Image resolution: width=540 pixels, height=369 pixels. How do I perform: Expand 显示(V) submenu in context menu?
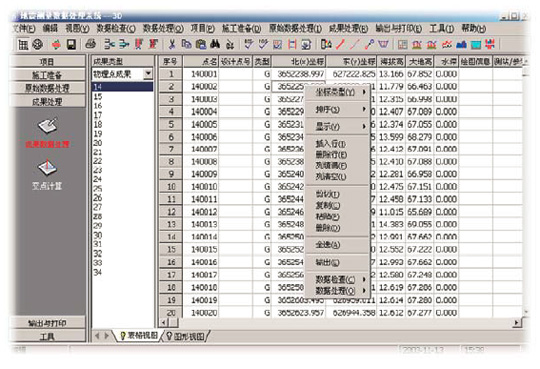pos(337,127)
